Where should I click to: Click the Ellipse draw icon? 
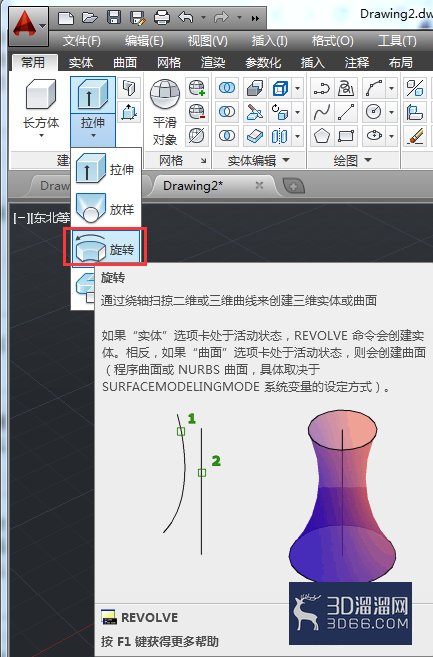pyautogui.click(x=373, y=136)
